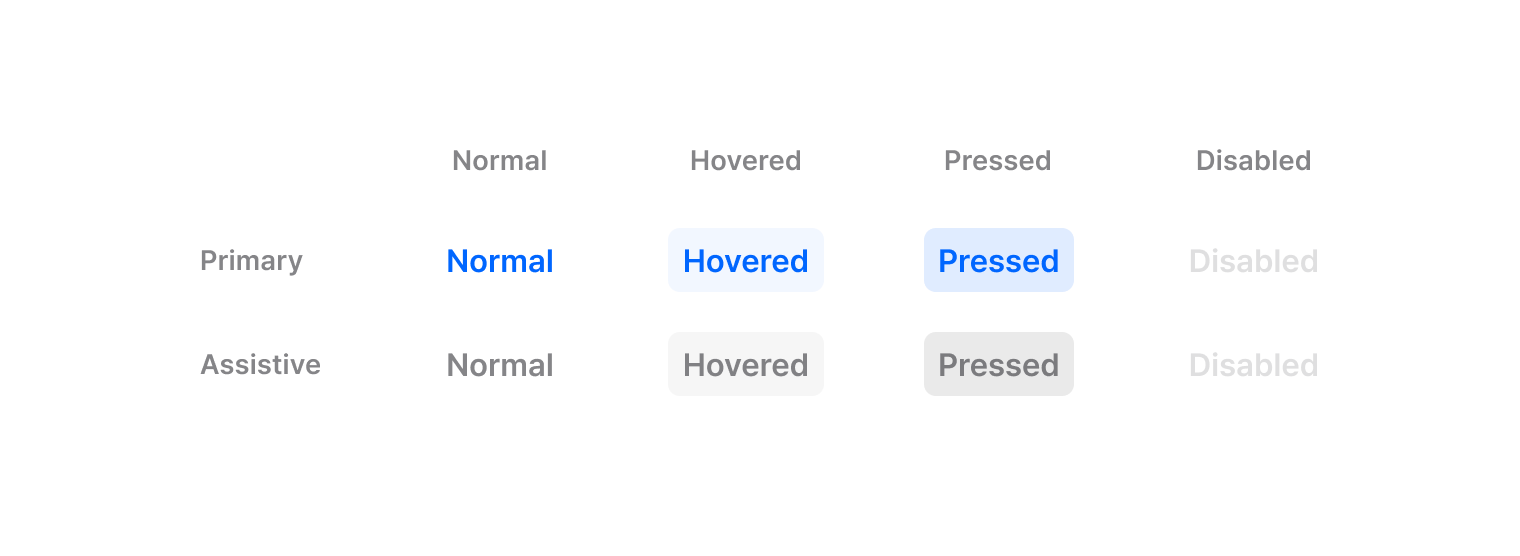Click the Assistive row label
Screen dimensions: 1520x556
pyautogui.click(x=260, y=364)
